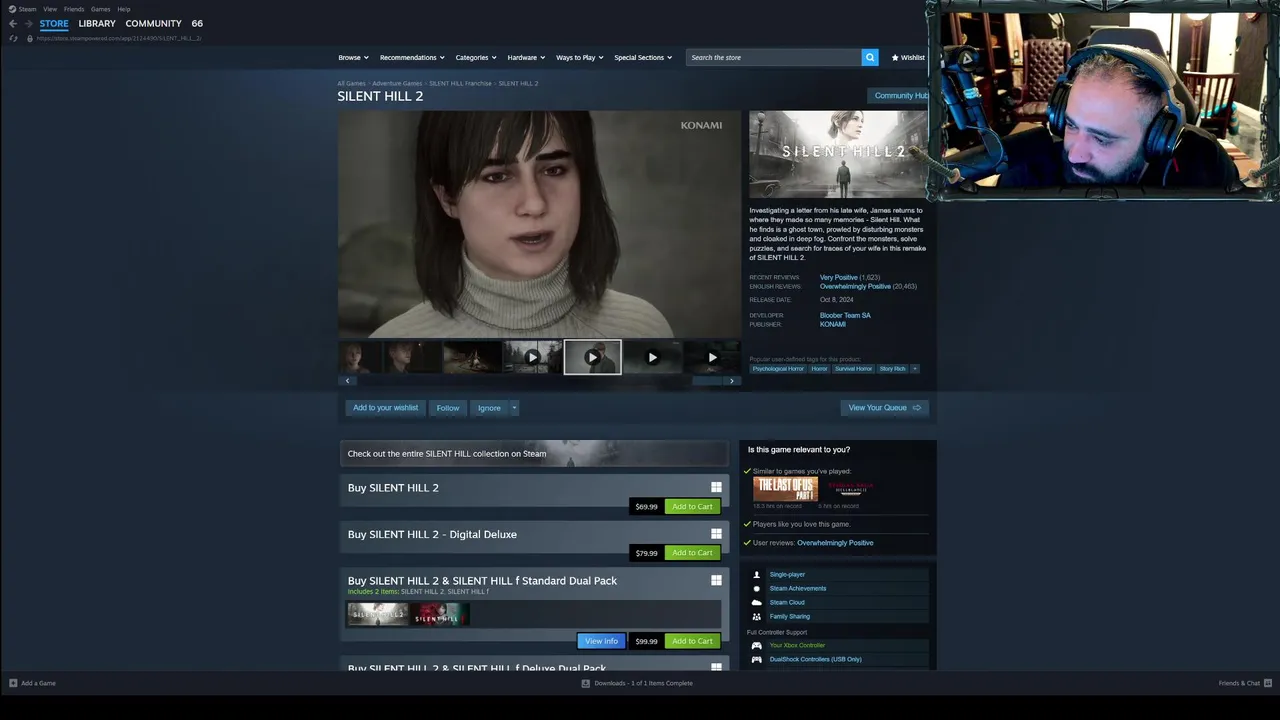Open the Steam menu
Image resolution: width=1280 pixels, height=720 pixels.
(x=27, y=9)
